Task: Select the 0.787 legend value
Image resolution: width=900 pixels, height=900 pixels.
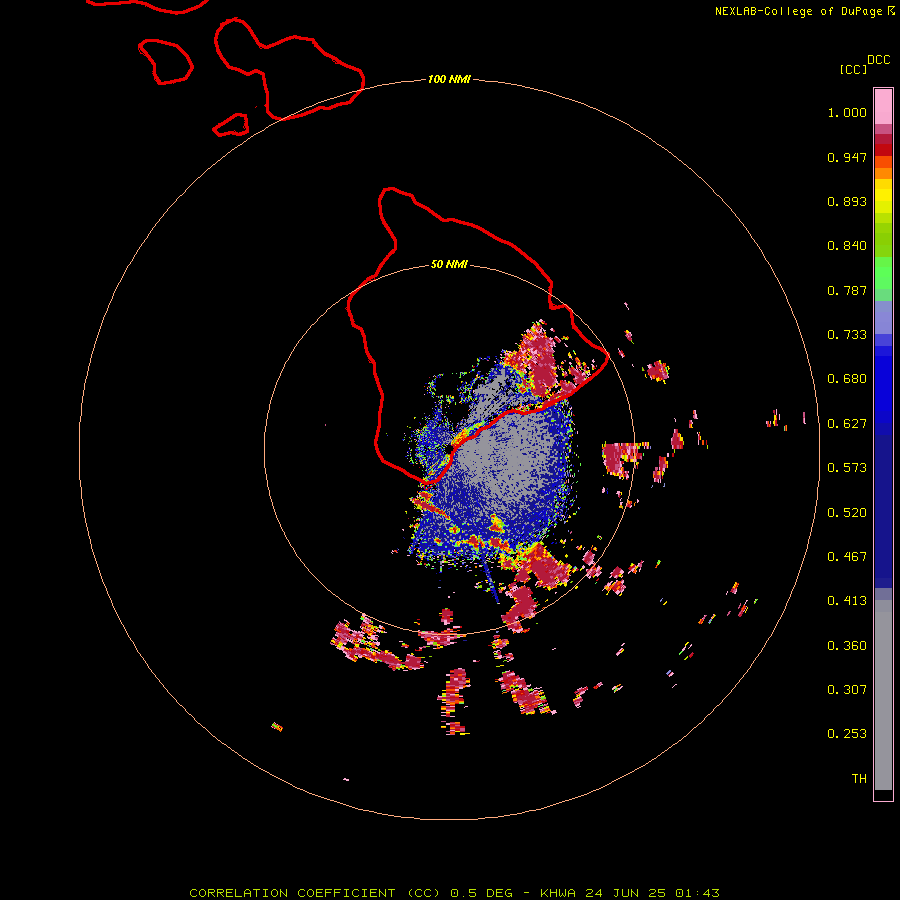Action: click(847, 290)
